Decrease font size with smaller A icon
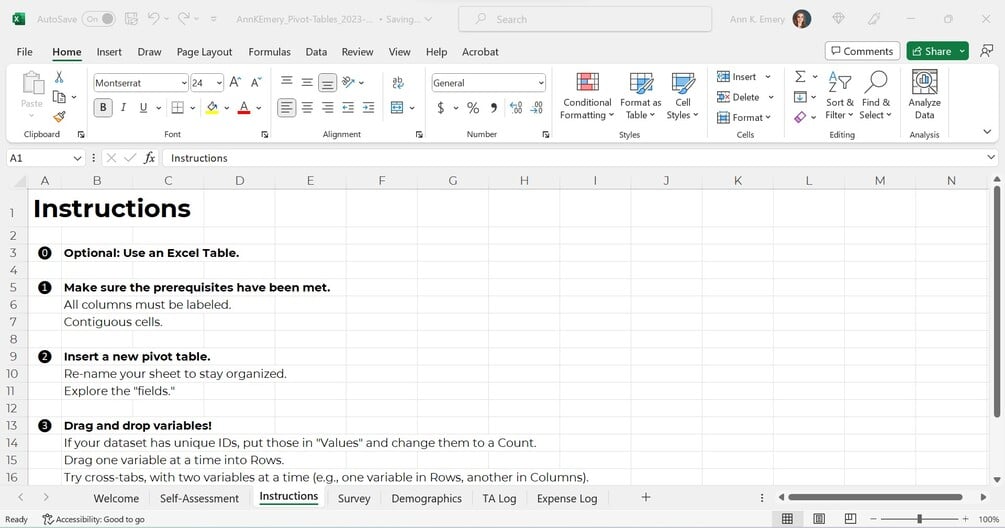1005x528 pixels. (x=256, y=83)
